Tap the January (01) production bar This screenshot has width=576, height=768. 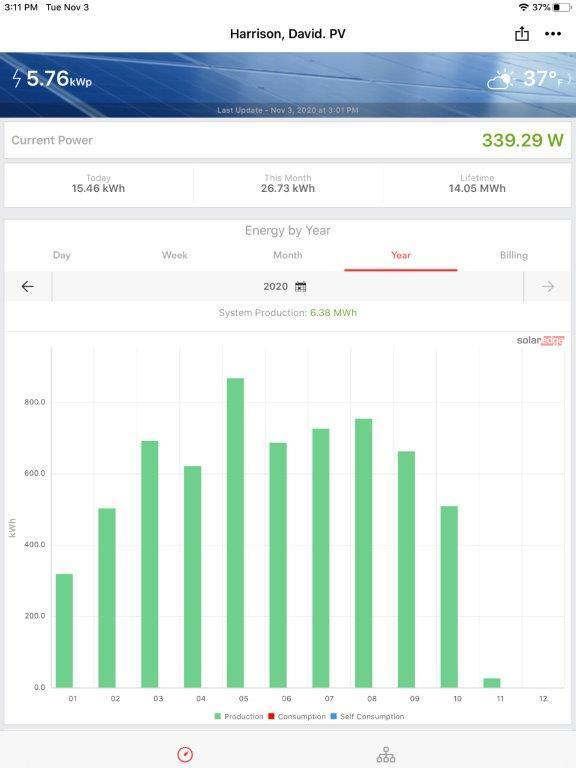pos(64,630)
